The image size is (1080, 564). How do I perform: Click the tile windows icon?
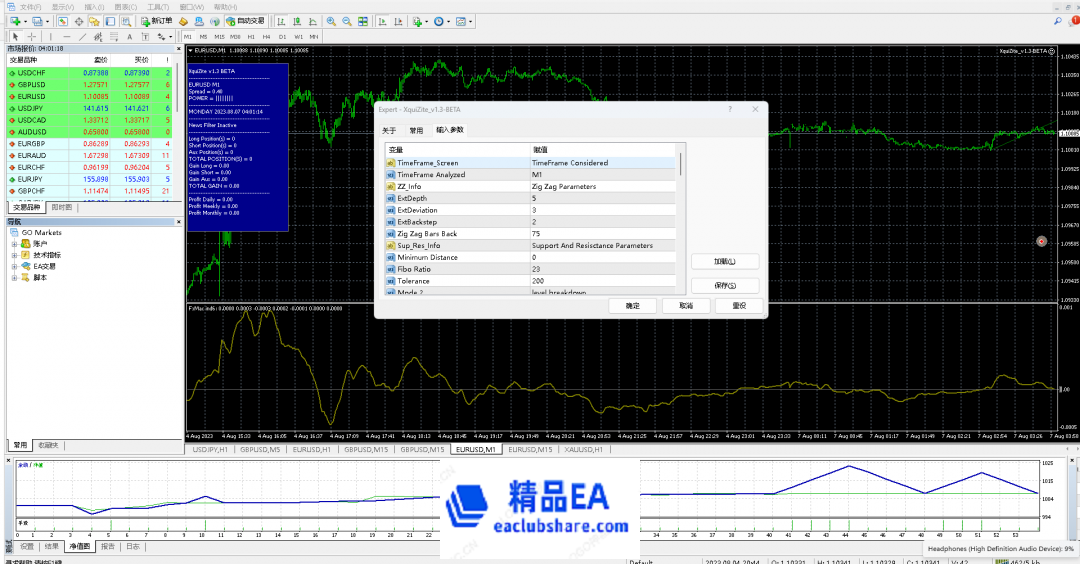click(361, 21)
